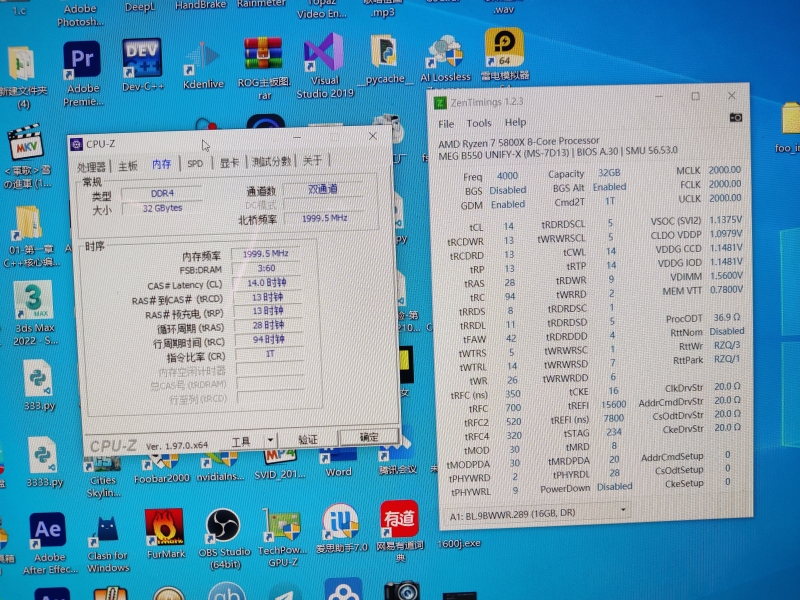Open Adobe Photoshop desktop shortcut

80,10
